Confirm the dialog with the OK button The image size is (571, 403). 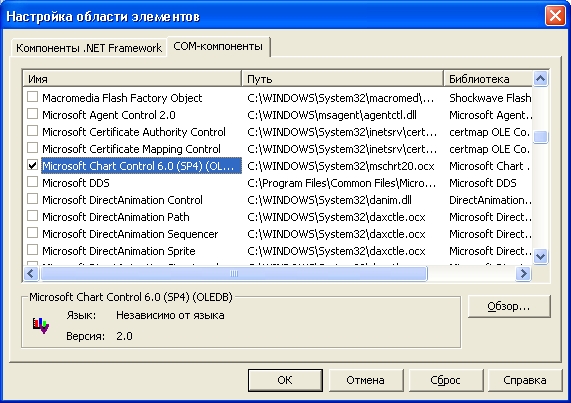pos(285,380)
